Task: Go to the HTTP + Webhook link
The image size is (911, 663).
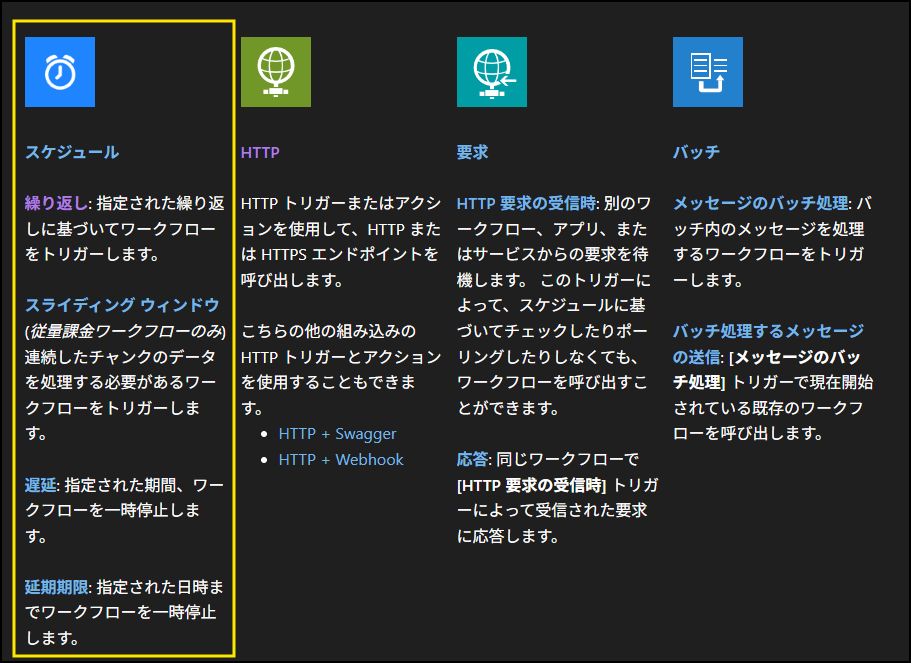Action: pos(341,460)
